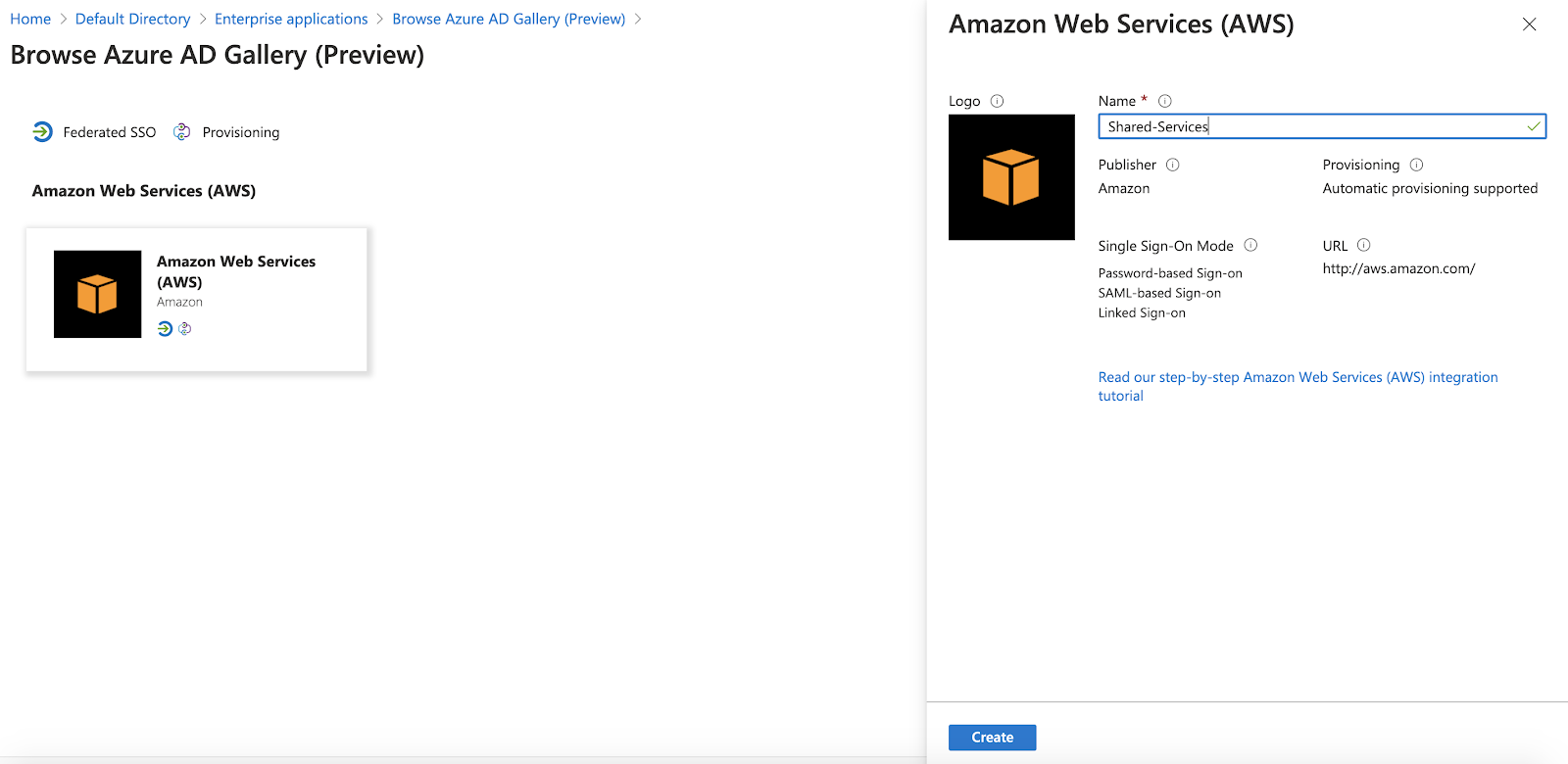1568x764 pixels.
Task: Click the Provisioning icon in legend
Action: click(x=182, y=132)
